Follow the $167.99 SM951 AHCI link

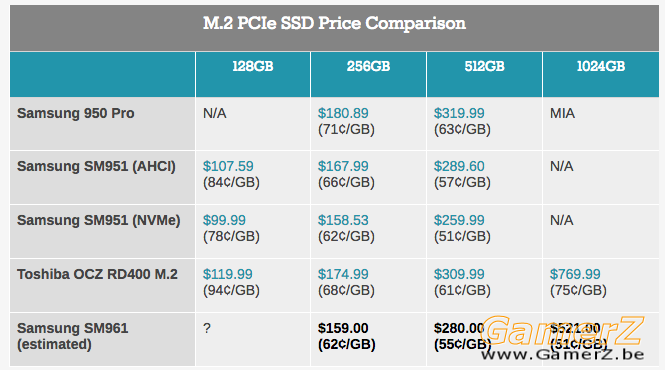[343, 166]
